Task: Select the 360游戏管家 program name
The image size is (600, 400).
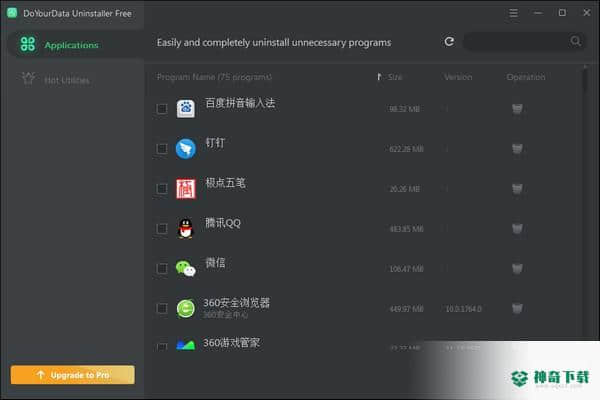Action: pos(232,343)
